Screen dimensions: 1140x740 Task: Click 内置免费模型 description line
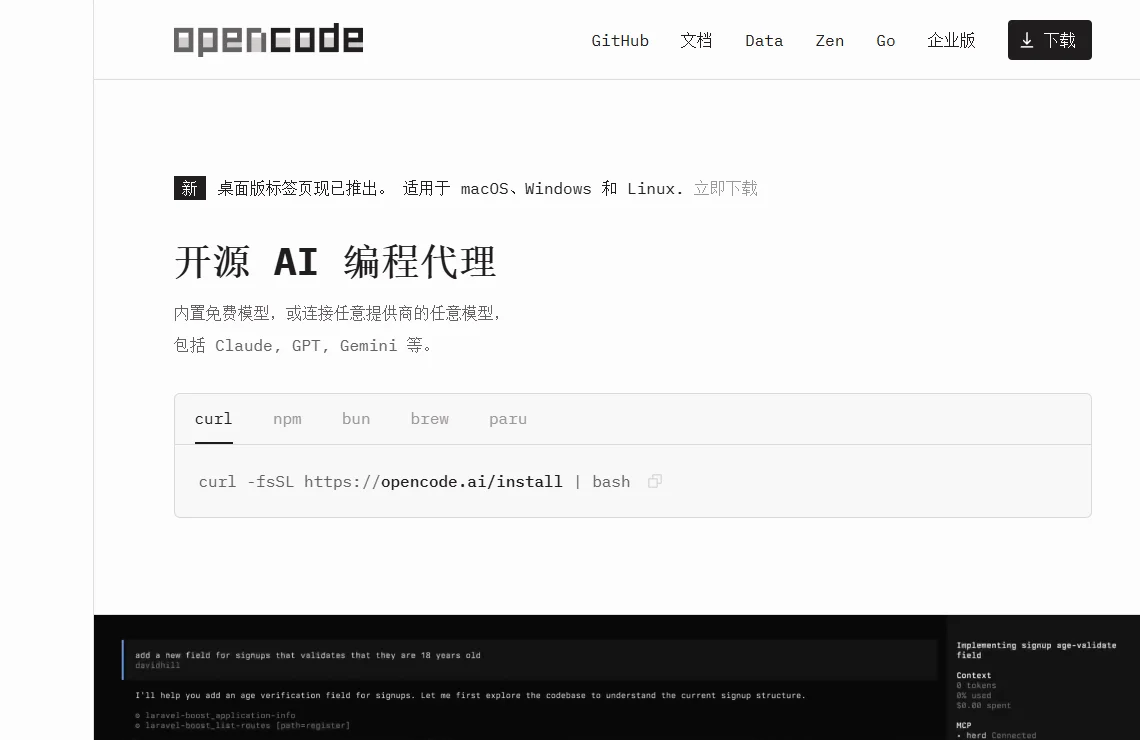[x=337, y=313]
